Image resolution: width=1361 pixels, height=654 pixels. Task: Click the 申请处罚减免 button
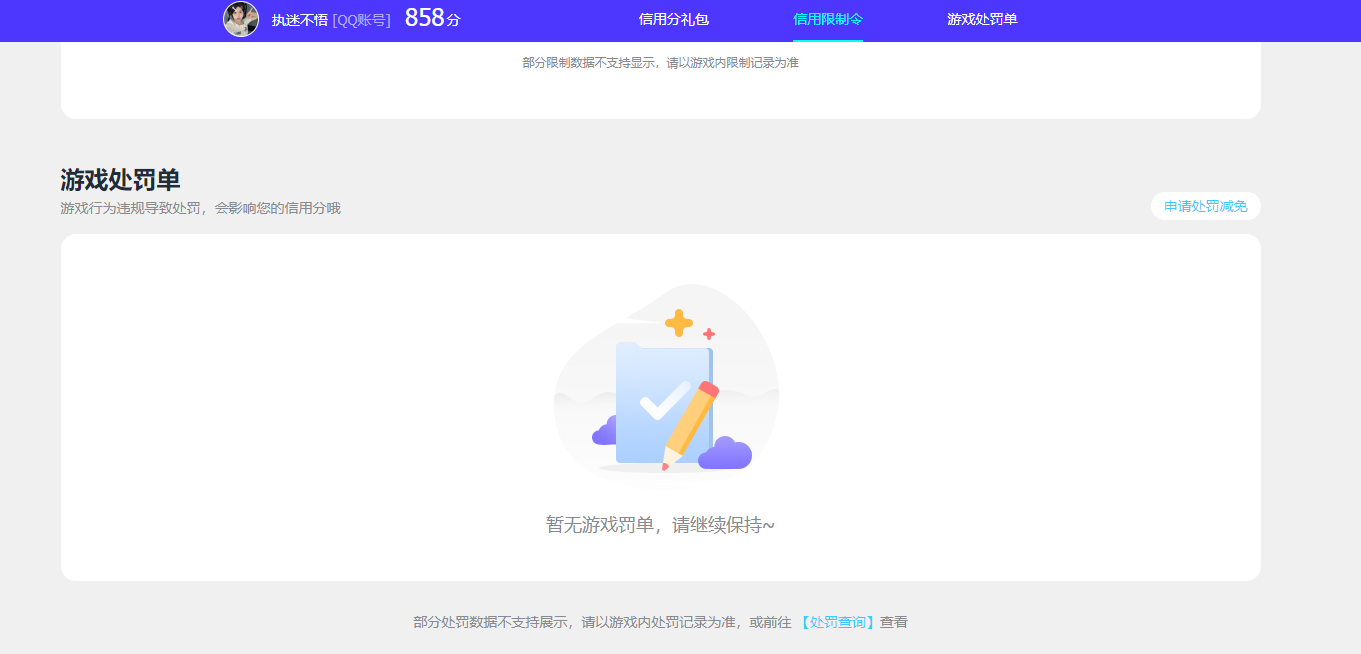(1205, 205)
